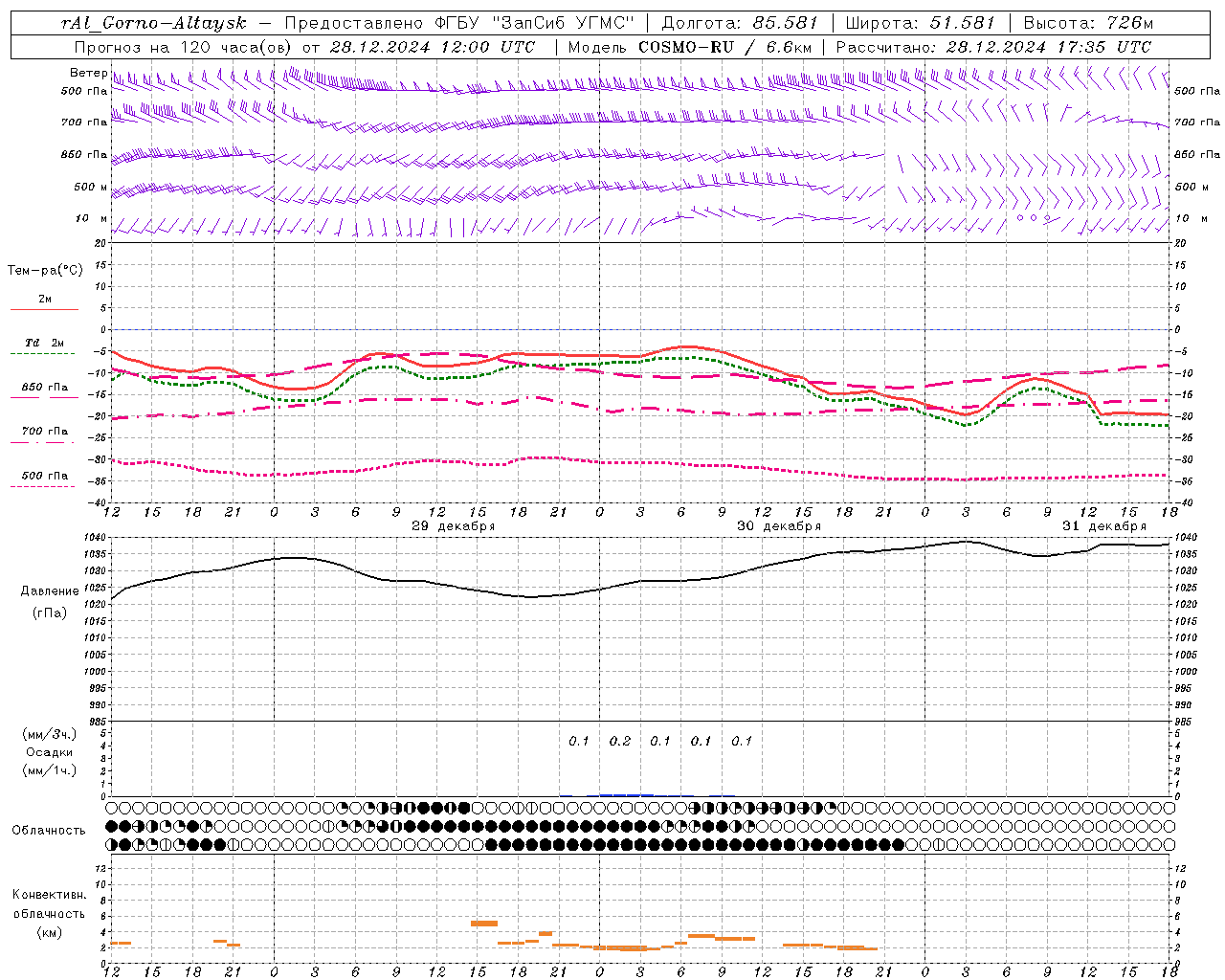This screenshot has width=1225, height=980.
Task: Click the 30 декабря date label
Action: pyautogui.click(x=779, y=526)
